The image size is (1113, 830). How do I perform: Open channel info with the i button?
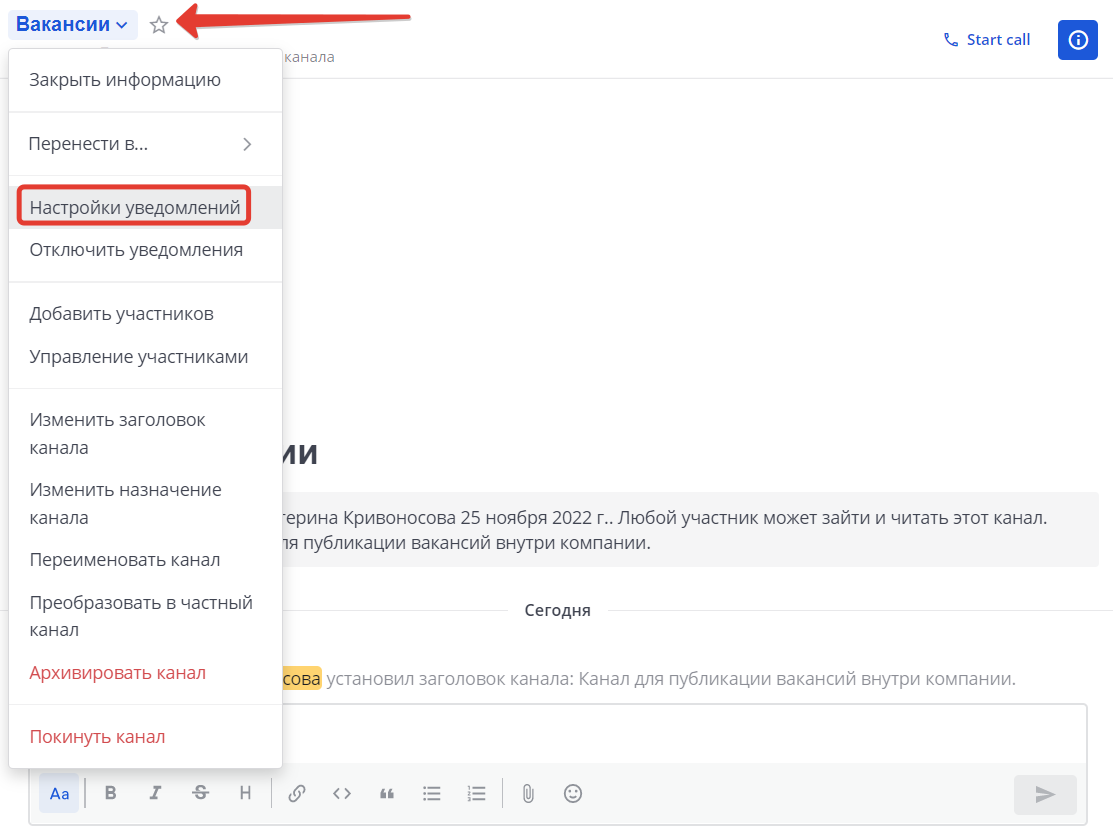click(x=1078, y=39)
